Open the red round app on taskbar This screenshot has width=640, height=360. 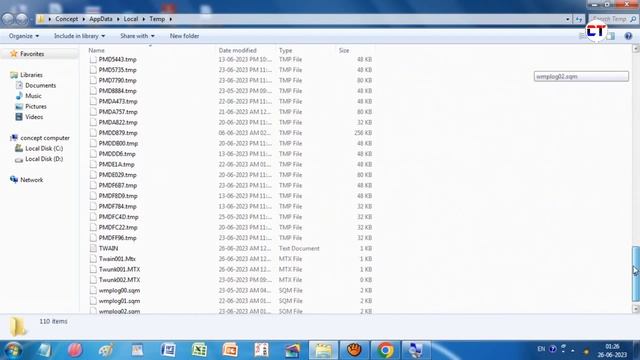pos(75,350)
